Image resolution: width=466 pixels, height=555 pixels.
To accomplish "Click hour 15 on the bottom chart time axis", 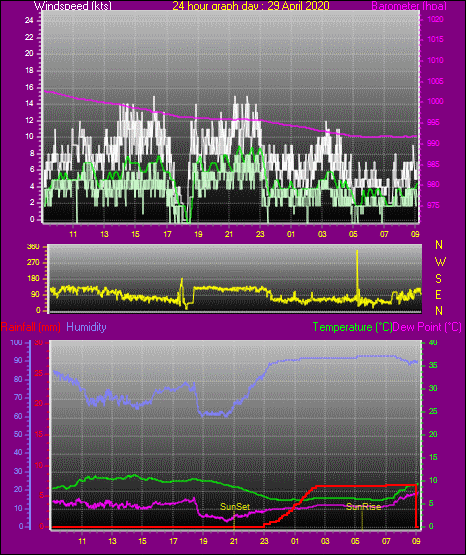I will [142, 541].
